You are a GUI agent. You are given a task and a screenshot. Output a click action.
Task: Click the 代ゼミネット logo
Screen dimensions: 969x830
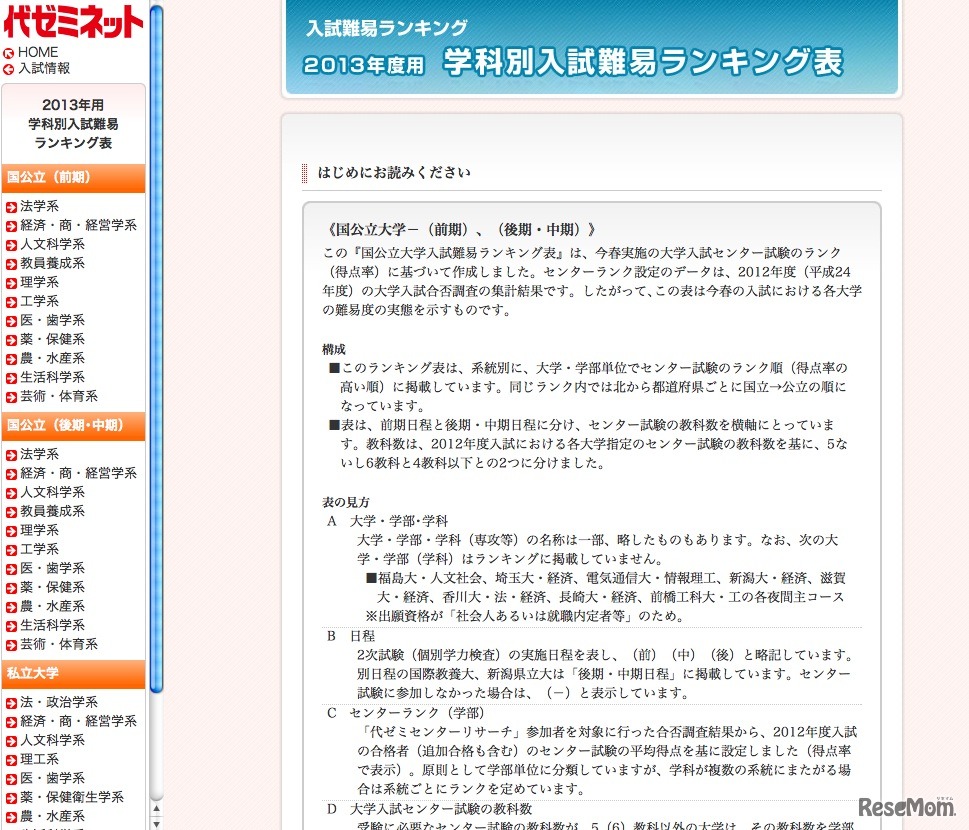[73, 21]
